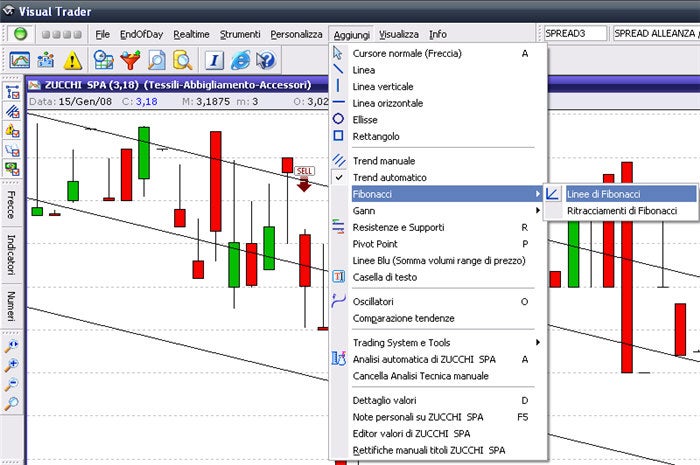The width and height of the screenshot is (700, 465).
Task: Click the green status light button
Action: click(x=21, y=34)
